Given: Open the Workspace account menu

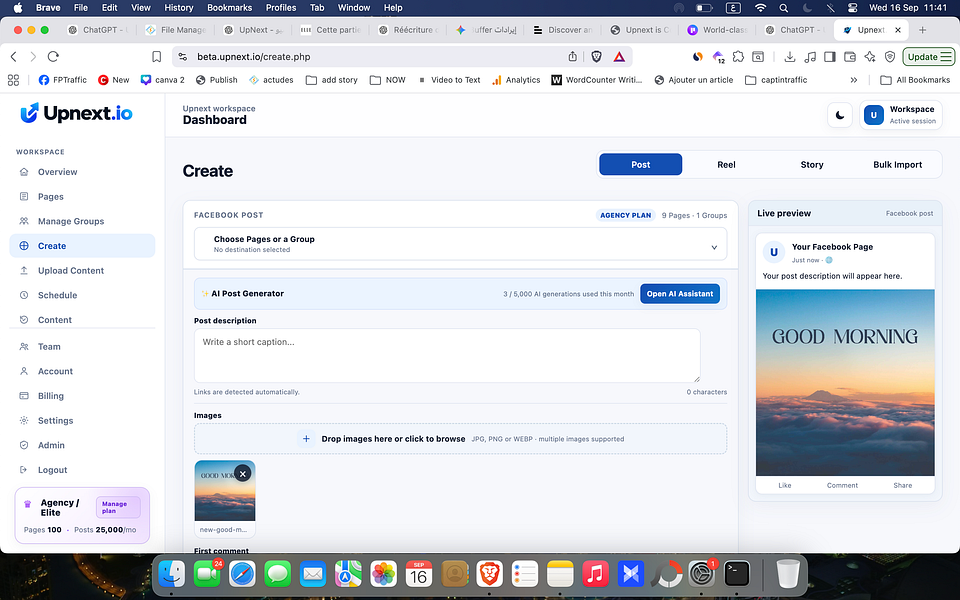Looking at the screenshot, I should (901, 115).
